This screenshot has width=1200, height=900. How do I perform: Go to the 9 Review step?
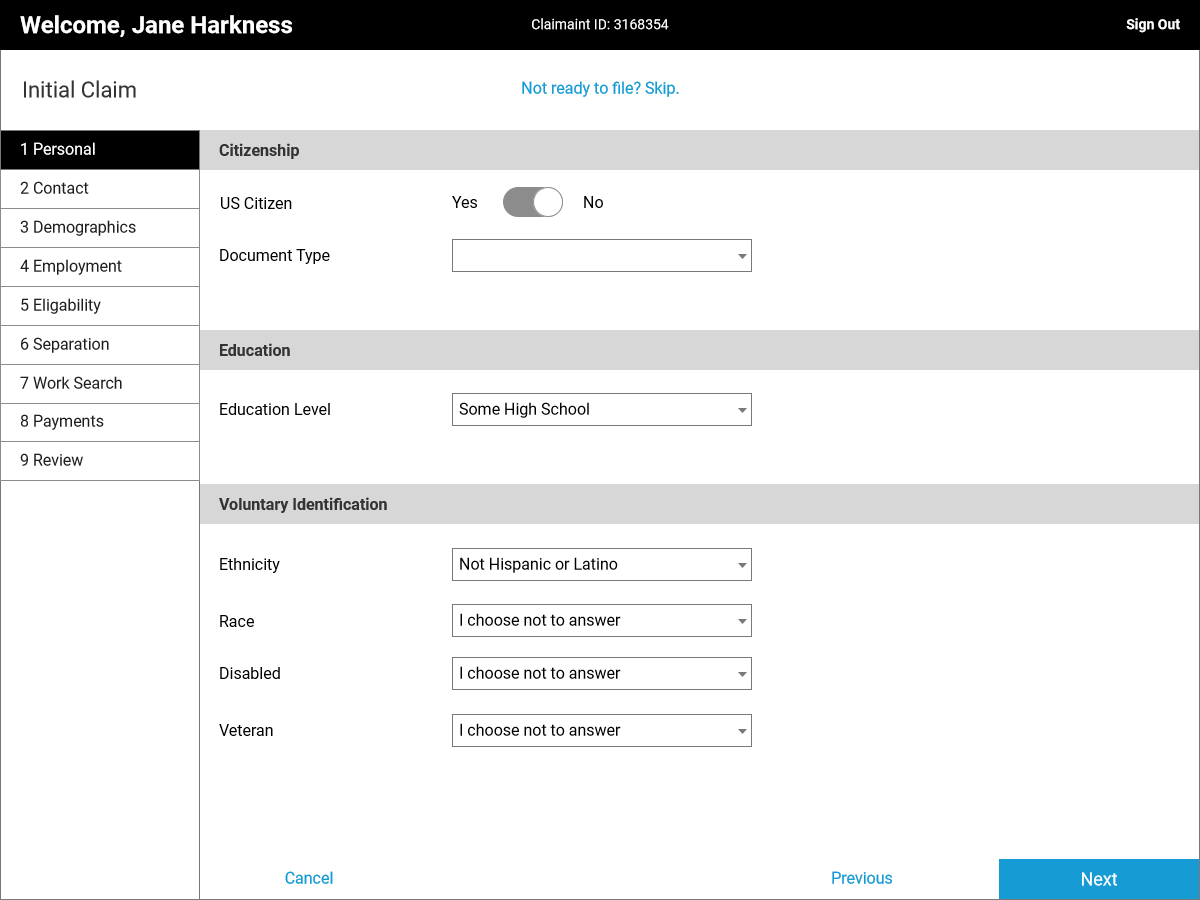click(x=100, y=461)
